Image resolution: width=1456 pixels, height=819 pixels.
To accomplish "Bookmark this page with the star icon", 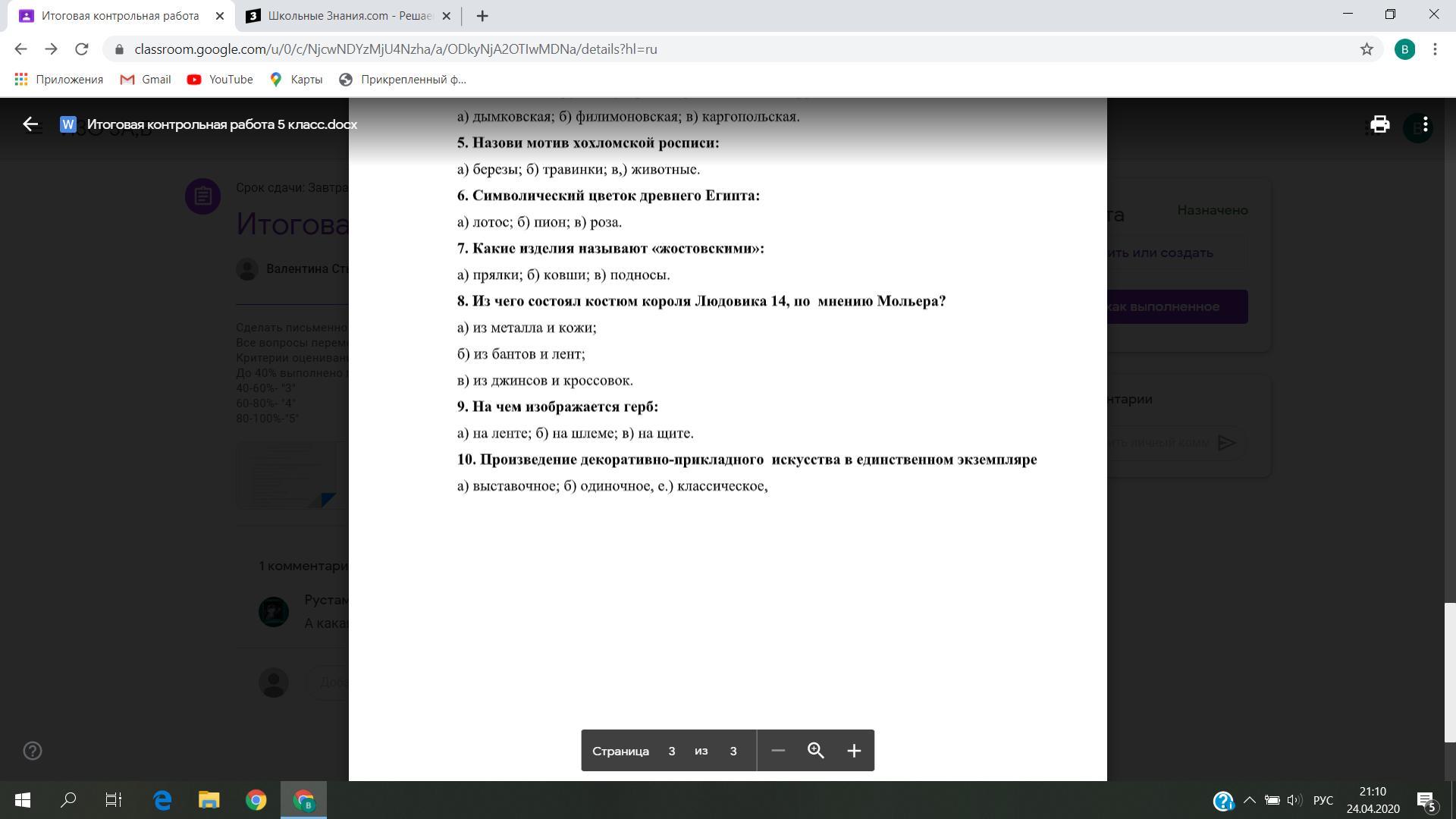I will click(x=1367, y=49).
